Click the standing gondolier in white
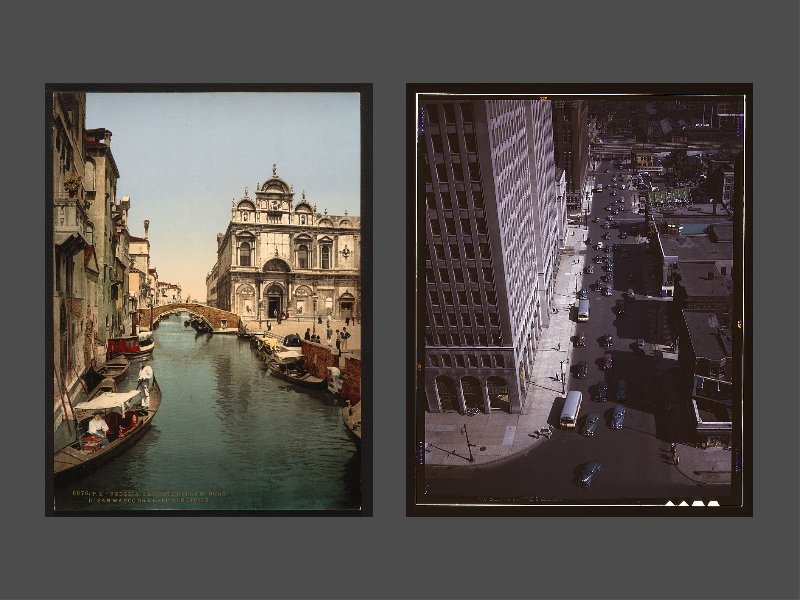The width and height of the screenshot is (800, 600). [x=146, y=380]
